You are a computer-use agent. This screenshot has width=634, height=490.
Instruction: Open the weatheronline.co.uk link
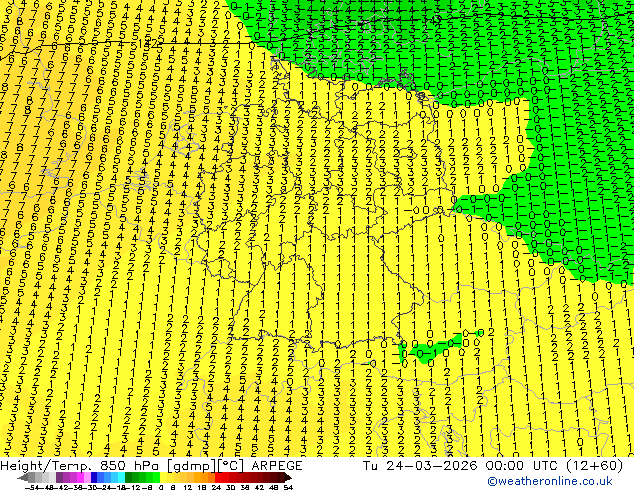550,481
